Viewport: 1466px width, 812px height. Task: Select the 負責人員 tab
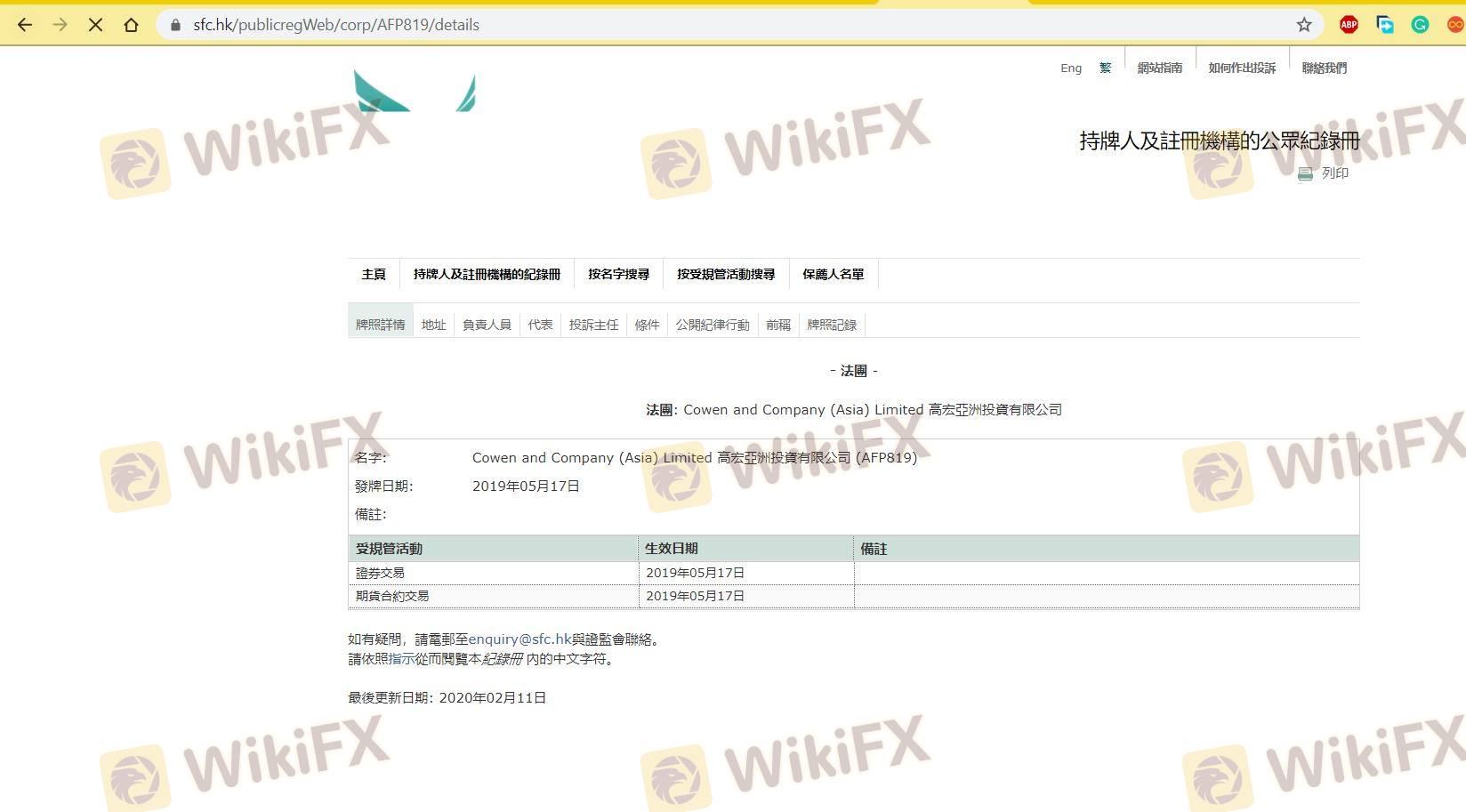[487, 325]
